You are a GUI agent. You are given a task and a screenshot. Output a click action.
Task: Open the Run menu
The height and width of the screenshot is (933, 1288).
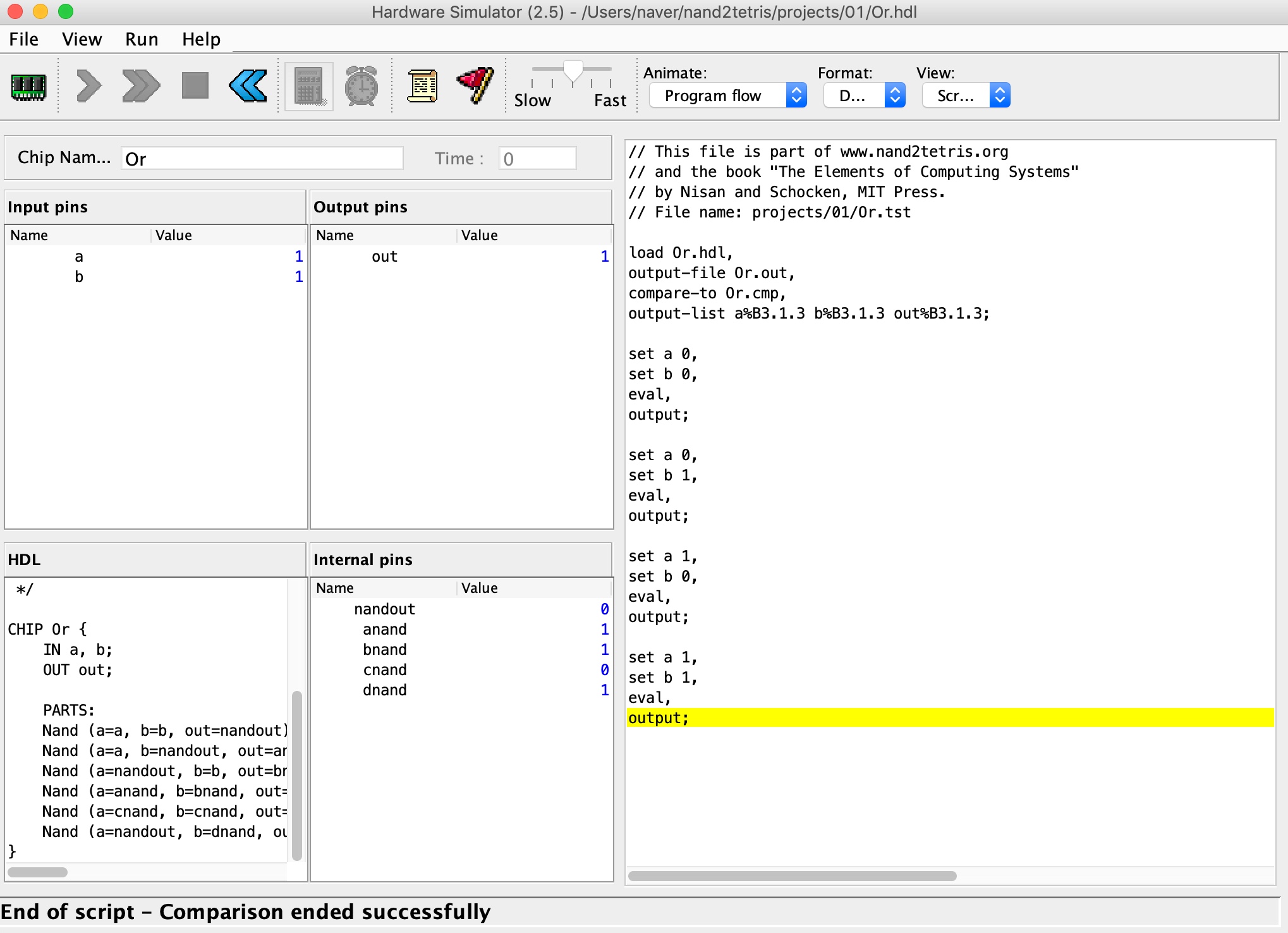(x=142, y=39)
